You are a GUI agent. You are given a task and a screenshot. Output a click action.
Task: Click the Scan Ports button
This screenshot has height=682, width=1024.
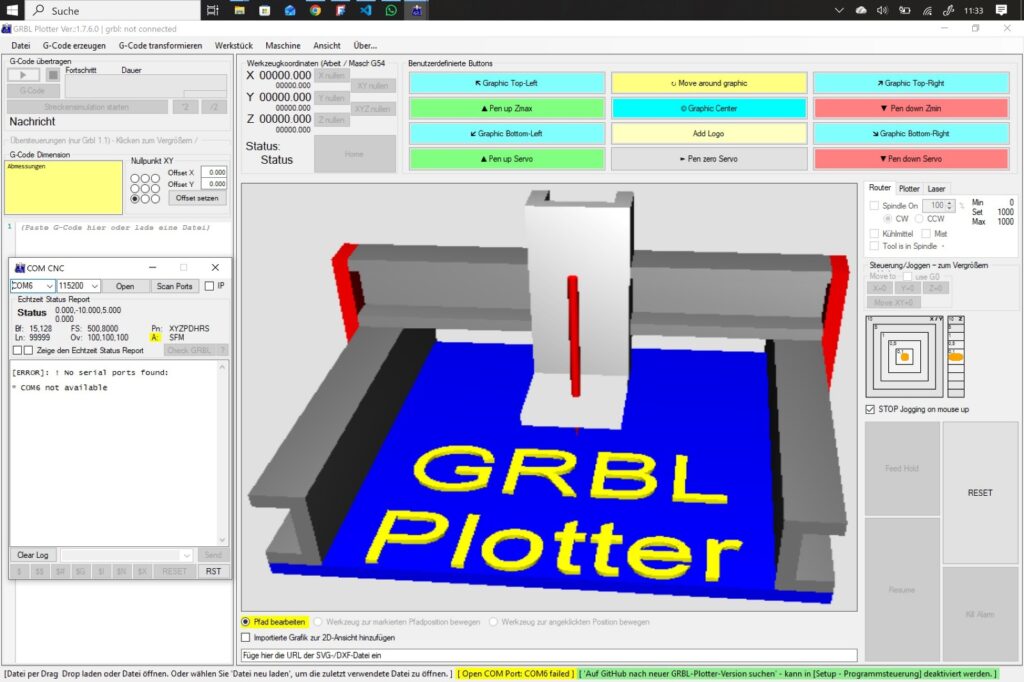(175, 286)
